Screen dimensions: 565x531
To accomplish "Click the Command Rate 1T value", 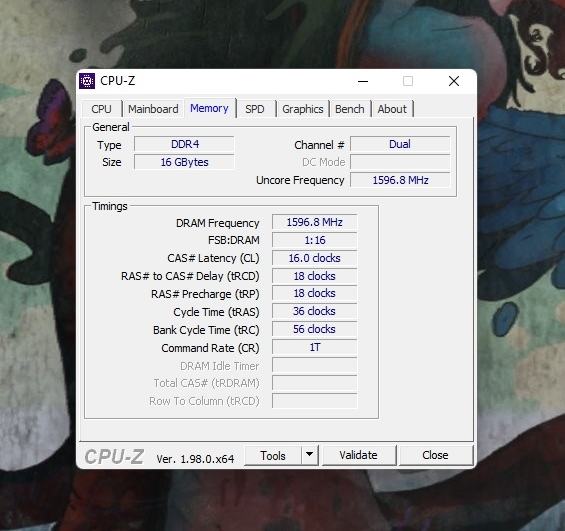I will coord(315,347).
